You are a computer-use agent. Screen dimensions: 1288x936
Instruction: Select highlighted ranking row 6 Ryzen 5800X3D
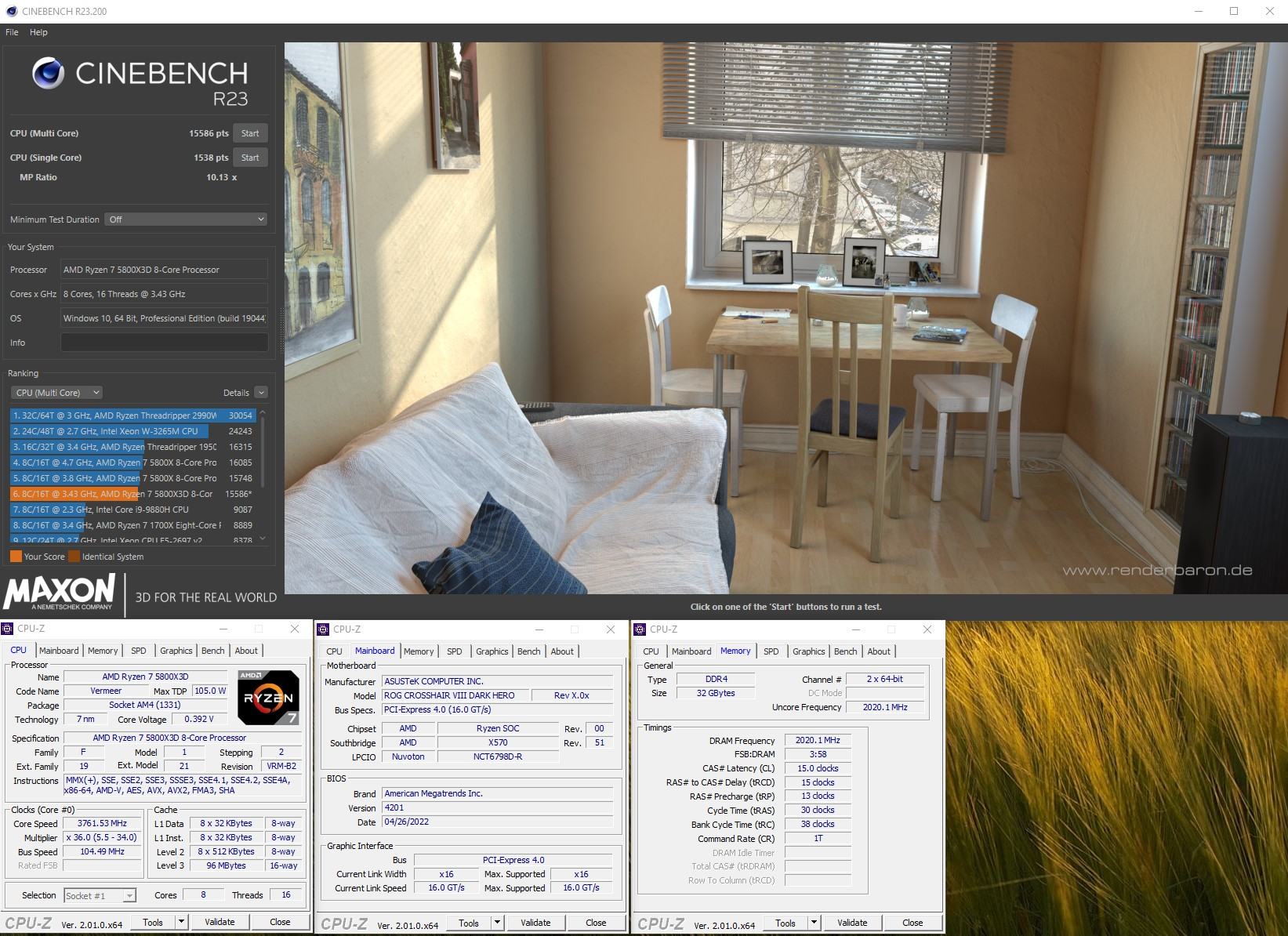pyautogui.click(x=132, y=494)
